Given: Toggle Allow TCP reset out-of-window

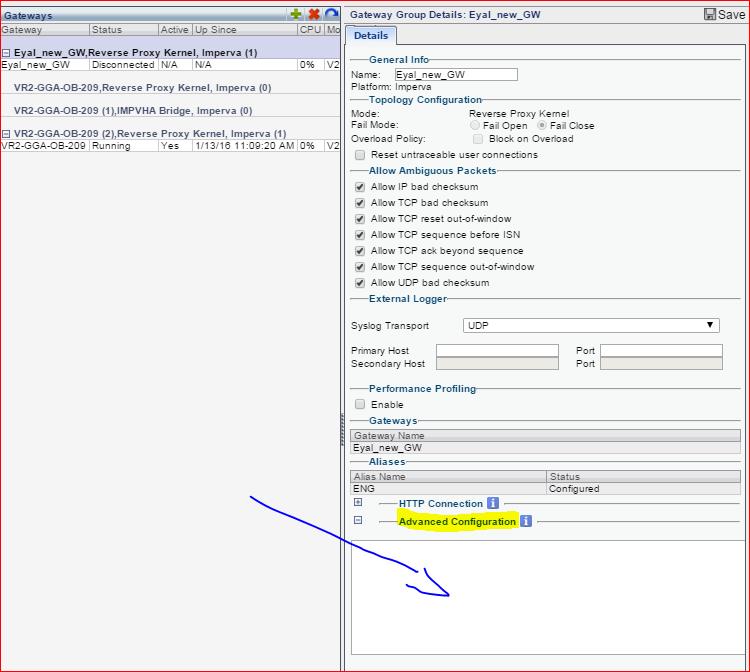Looking at the screenshot, I should click(x=360, y=219).
